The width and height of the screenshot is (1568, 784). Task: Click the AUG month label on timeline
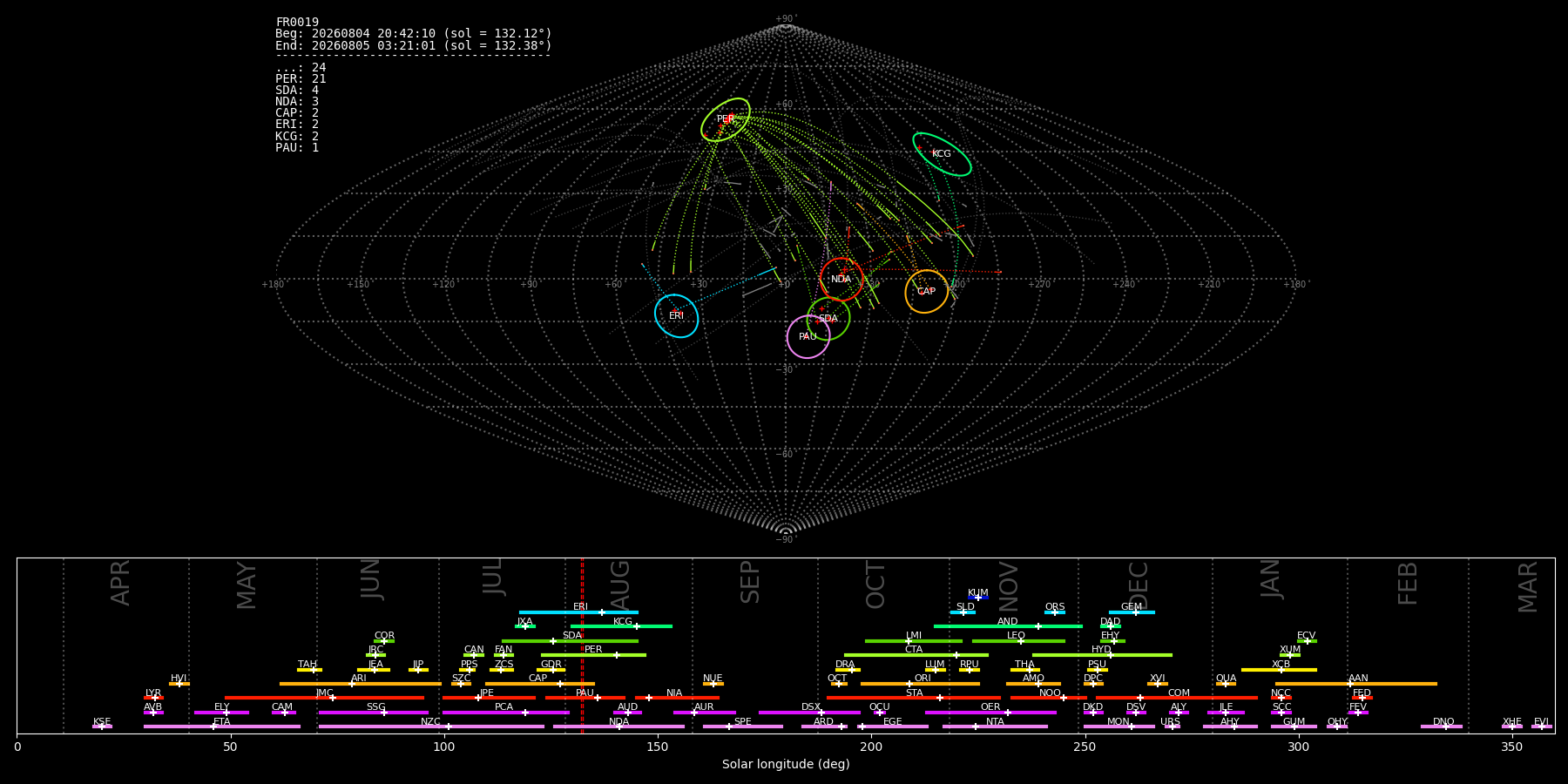tap(620, 585)
